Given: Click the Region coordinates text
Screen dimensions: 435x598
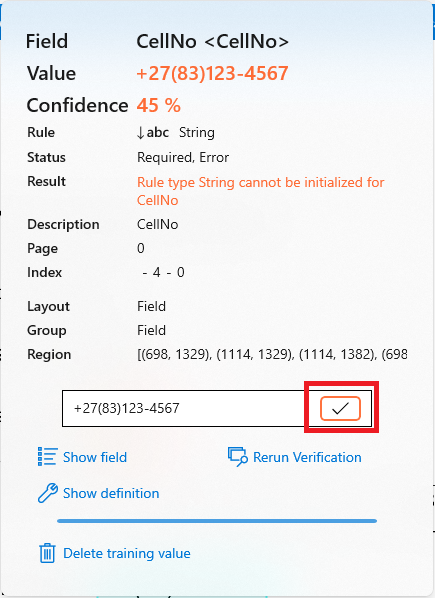Looking at the screenshot, I should 272,354.
